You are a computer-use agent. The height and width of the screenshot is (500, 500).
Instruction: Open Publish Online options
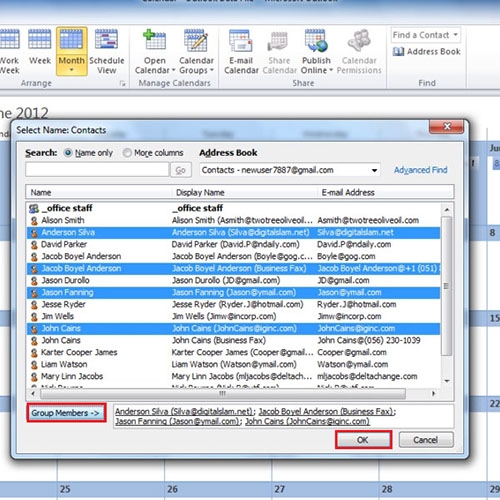[x=316, y=51]
